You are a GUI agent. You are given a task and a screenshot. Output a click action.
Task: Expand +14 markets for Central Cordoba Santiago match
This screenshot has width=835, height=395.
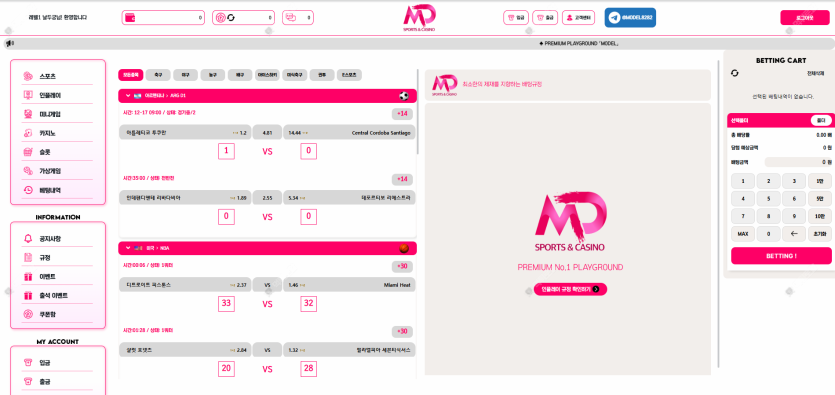(402, 113)
